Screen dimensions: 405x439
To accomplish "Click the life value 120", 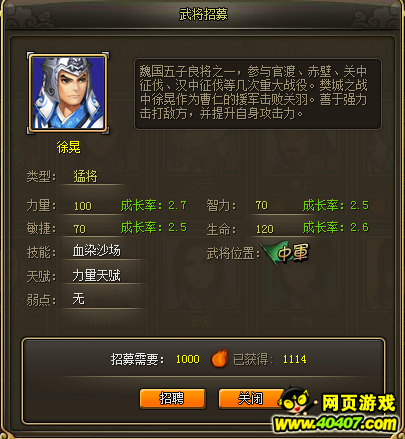I will pos(265,229).
